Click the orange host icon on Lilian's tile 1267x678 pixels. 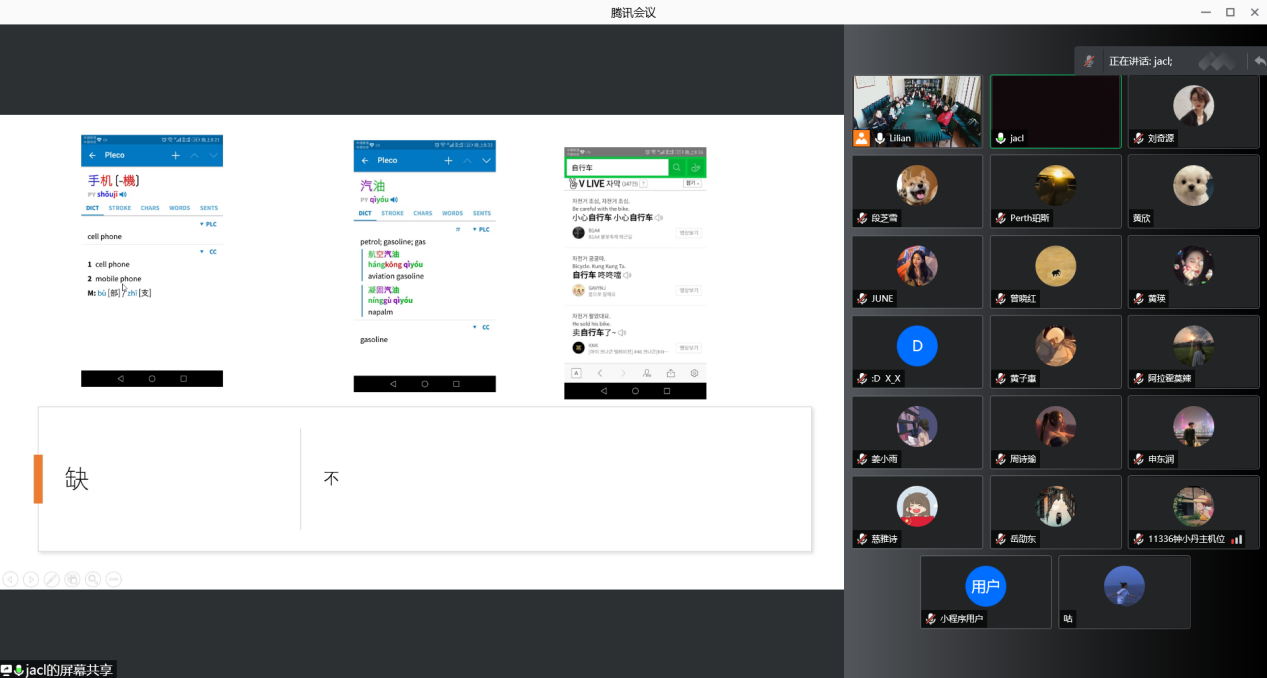[861, 138]
